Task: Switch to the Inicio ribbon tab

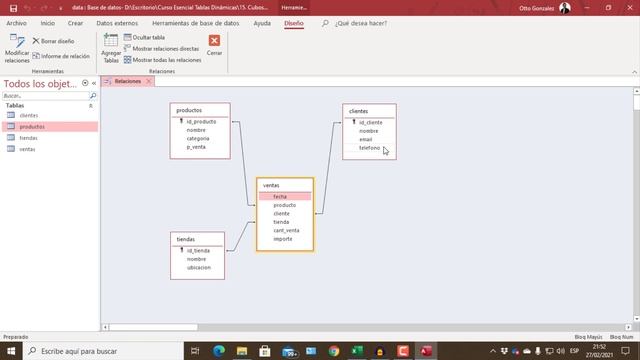Action: coord(48,23)
